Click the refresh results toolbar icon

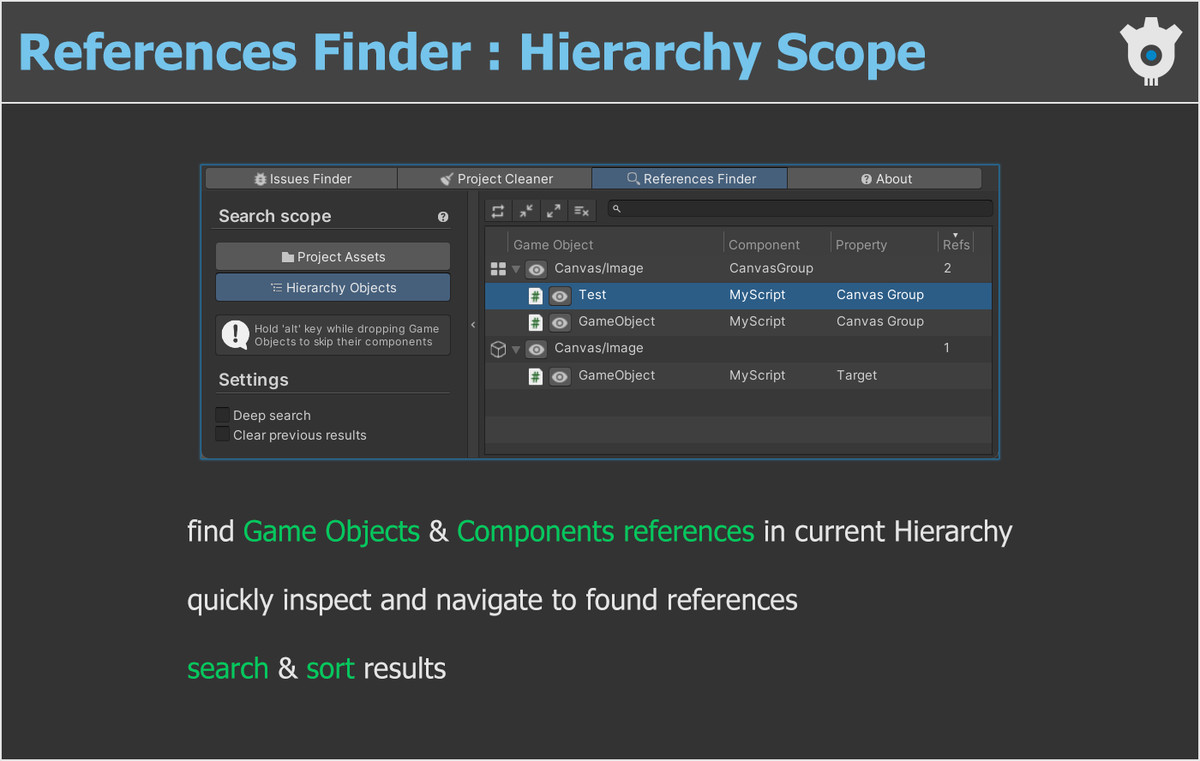tap(498, 210)
